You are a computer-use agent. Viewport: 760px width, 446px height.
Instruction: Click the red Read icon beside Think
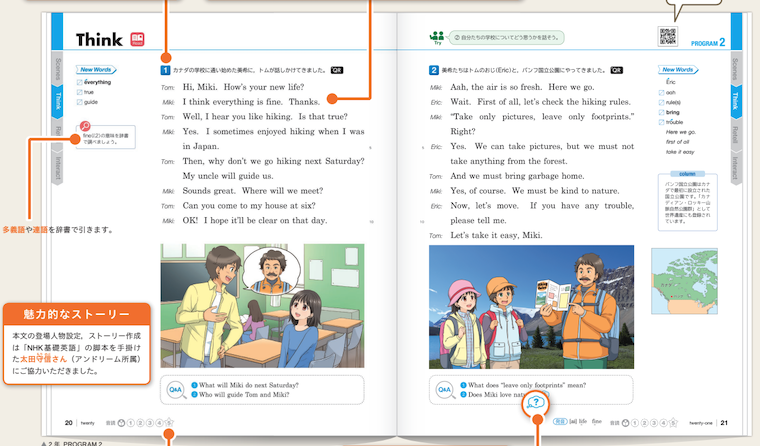click(137, 39)
